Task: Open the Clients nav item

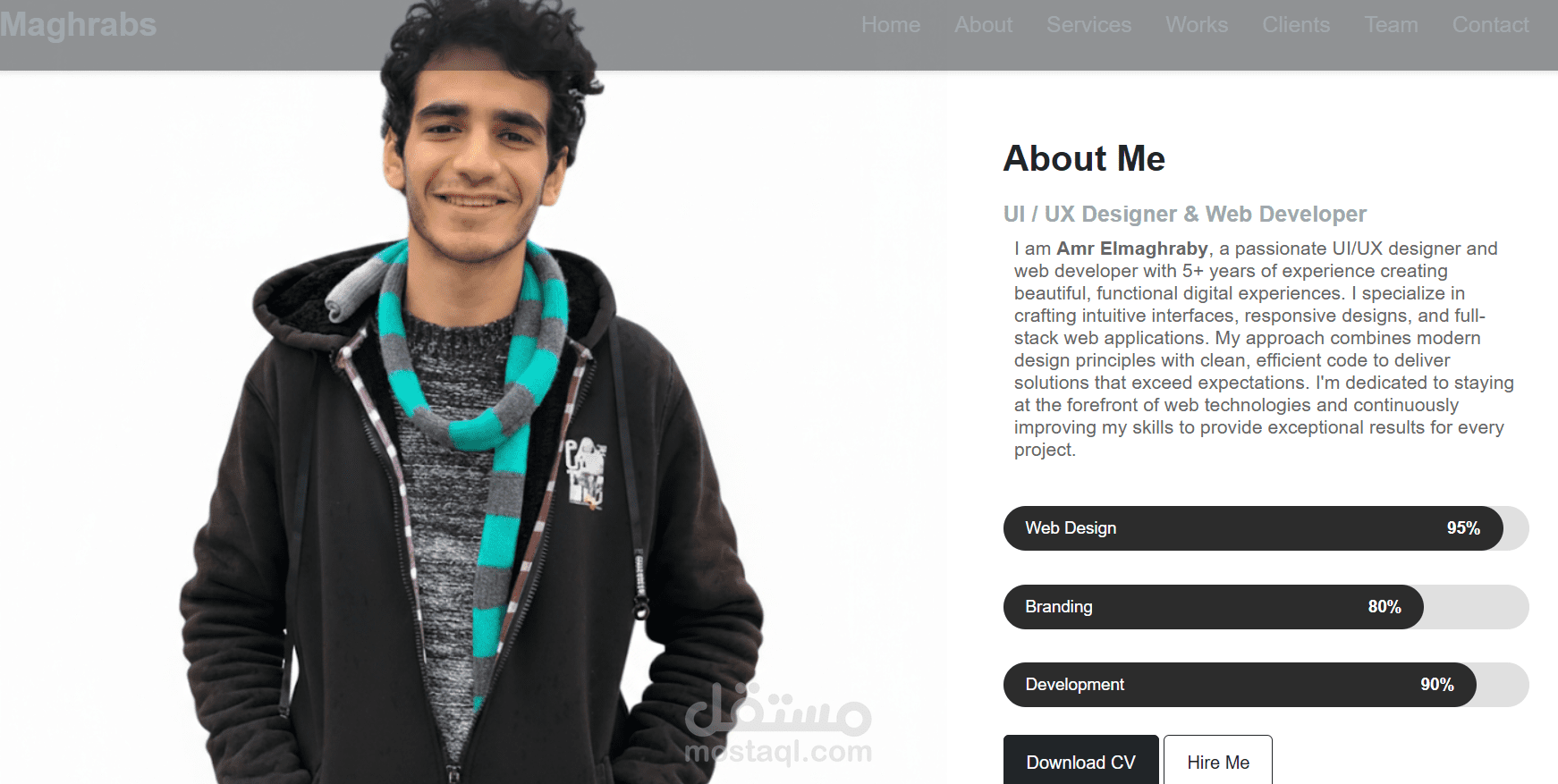Action: pyautogui.click(x=1296, y=25)
